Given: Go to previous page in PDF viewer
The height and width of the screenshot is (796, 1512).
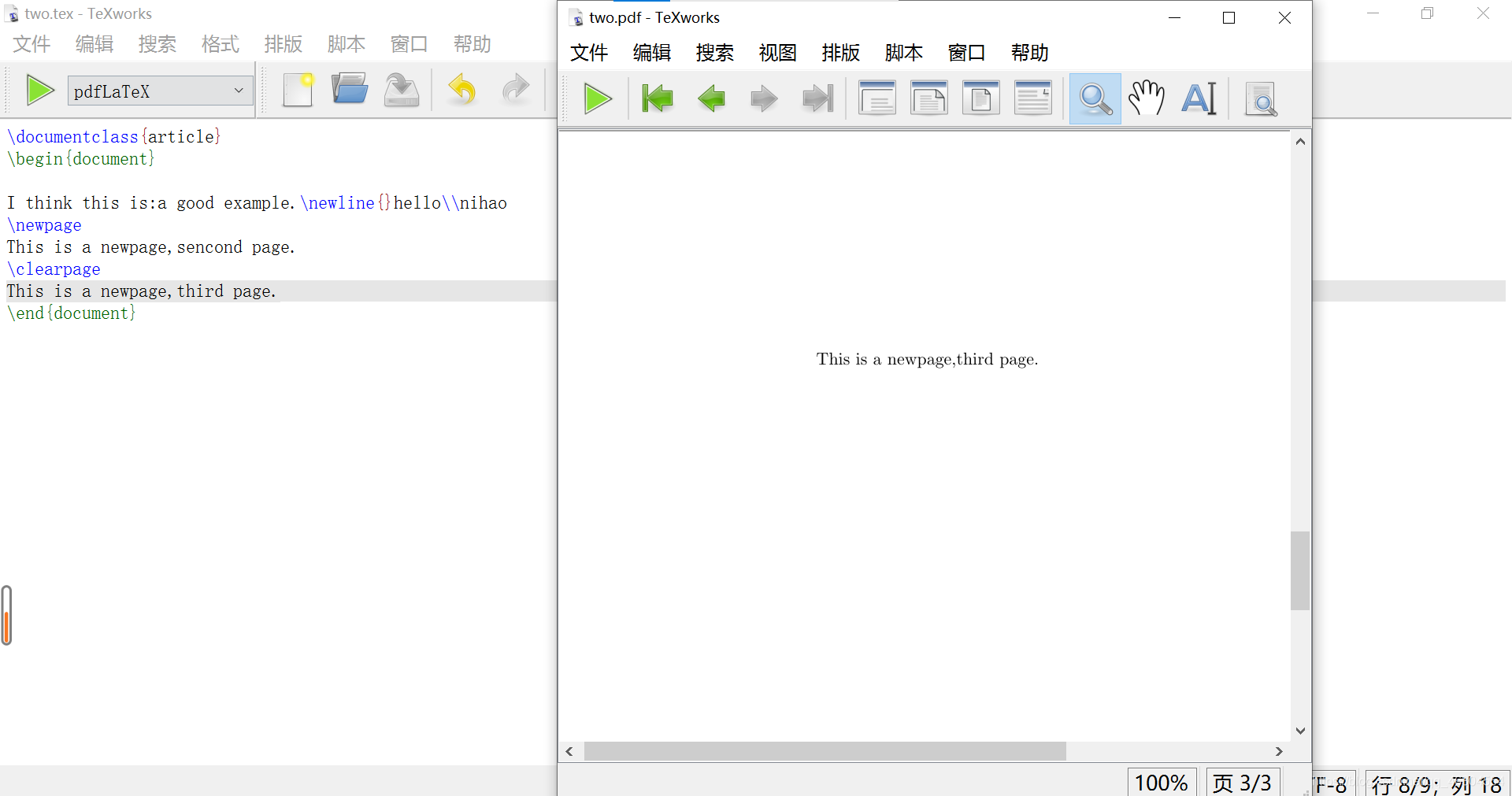Looking at the screenshot, I should click(711, 99).
